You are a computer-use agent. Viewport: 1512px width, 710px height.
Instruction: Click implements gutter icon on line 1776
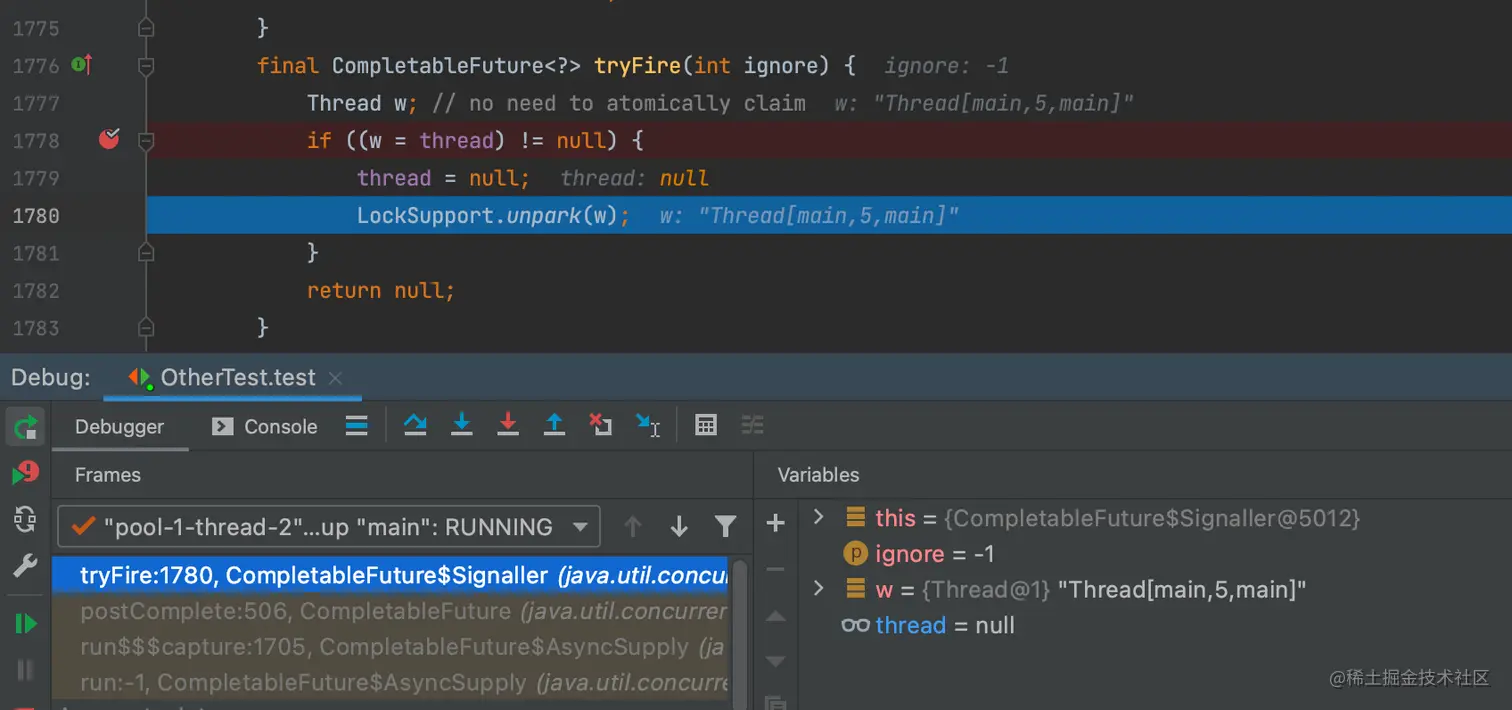[x=82, y=66]
